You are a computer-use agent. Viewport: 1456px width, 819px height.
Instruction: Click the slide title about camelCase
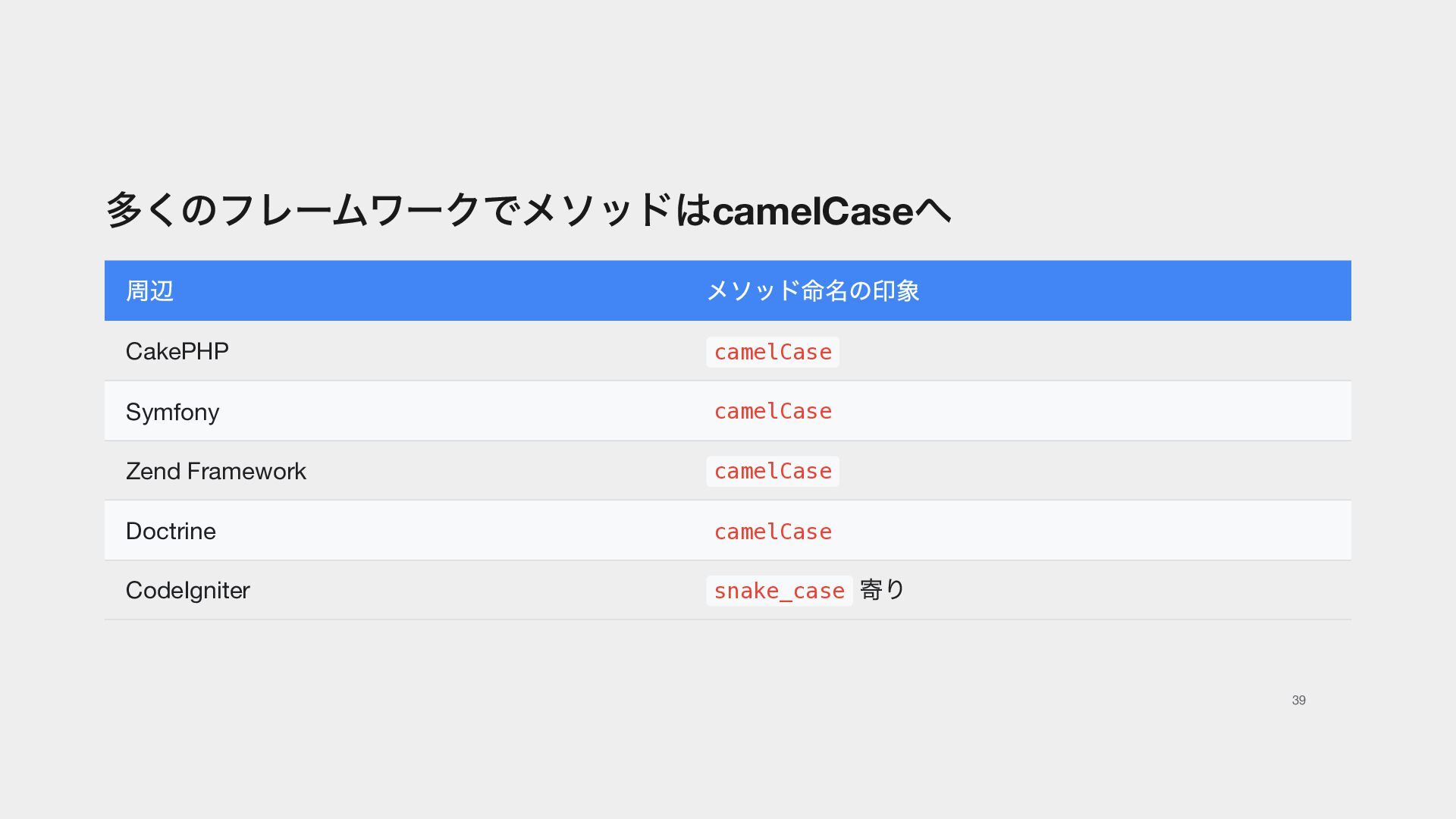click(x=529, y=210)
